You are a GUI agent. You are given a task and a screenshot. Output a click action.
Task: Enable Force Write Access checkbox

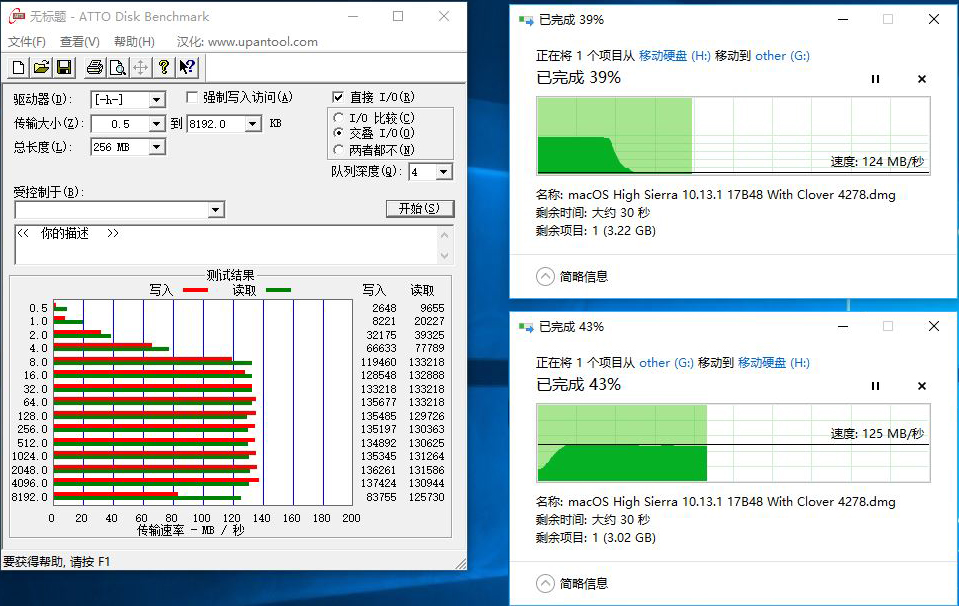(191, 97)
